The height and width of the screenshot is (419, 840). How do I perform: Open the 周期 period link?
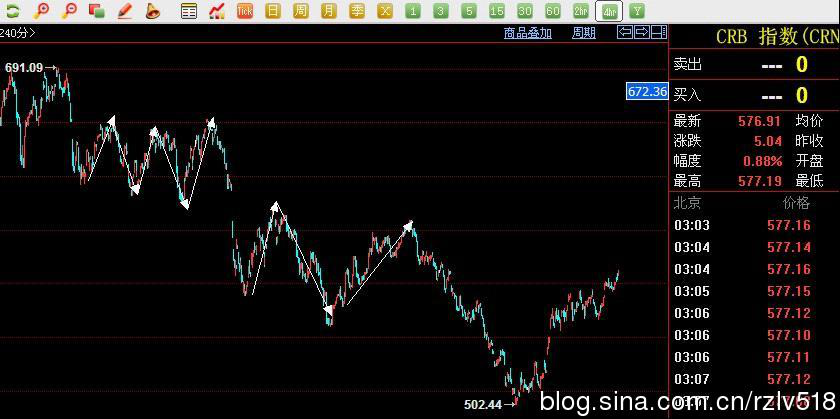point(583,32)
